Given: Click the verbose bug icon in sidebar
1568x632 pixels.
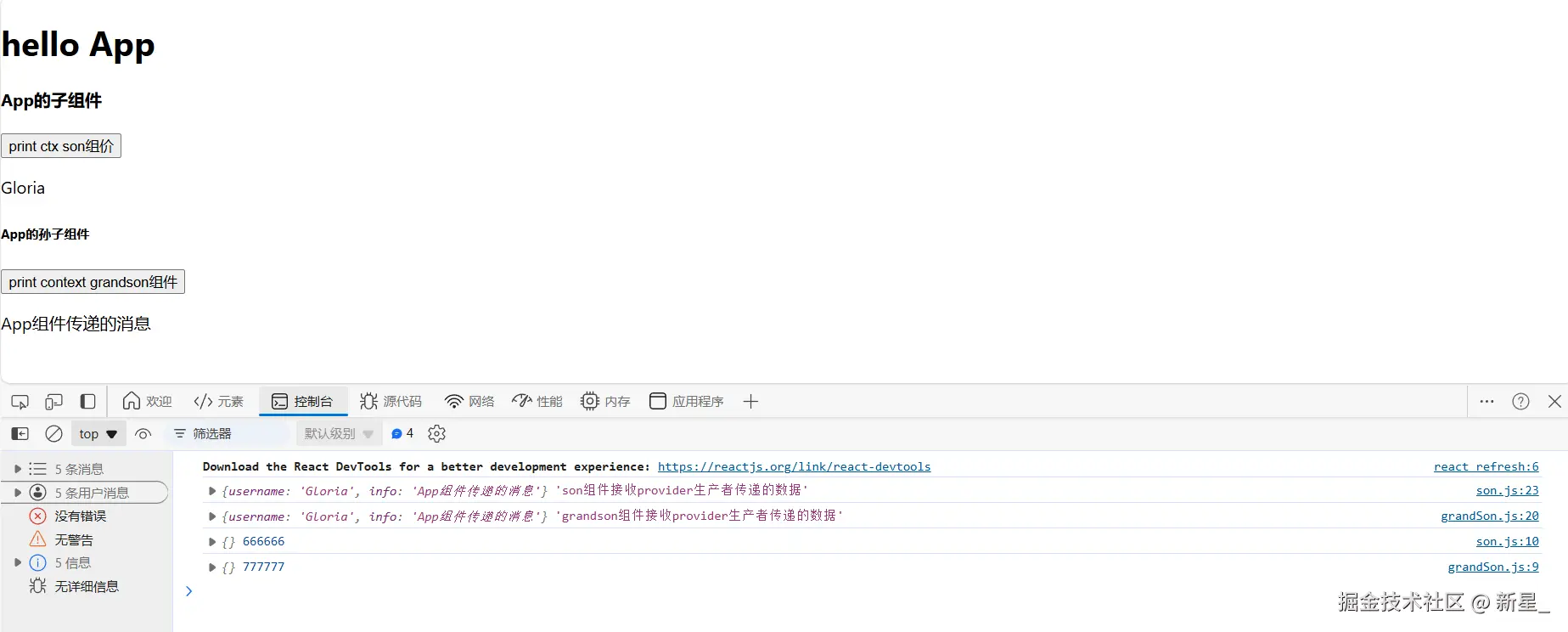Looking at the screenshot, I should (x=38, y=586).
